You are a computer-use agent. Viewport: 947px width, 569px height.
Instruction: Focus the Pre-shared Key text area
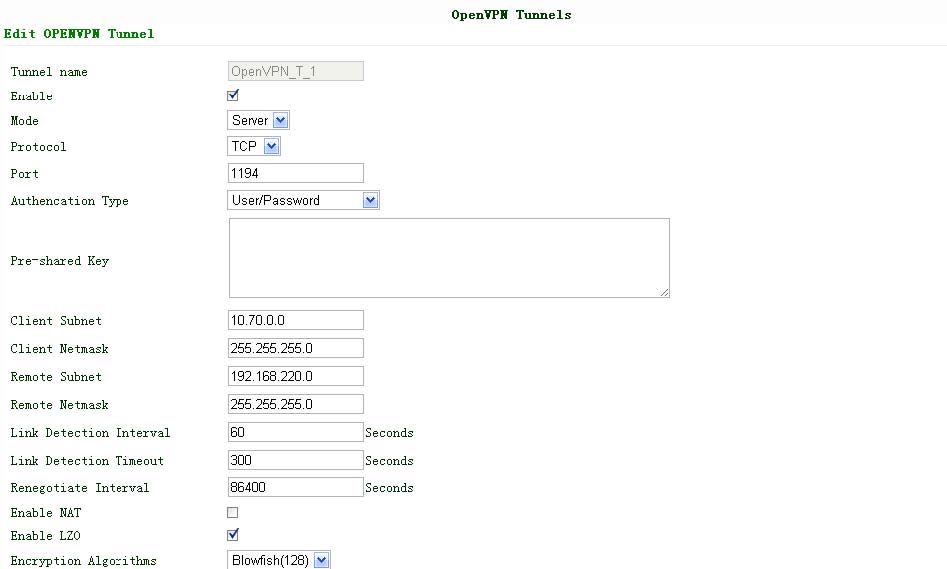pyautogui.click(x=449, y=258)
